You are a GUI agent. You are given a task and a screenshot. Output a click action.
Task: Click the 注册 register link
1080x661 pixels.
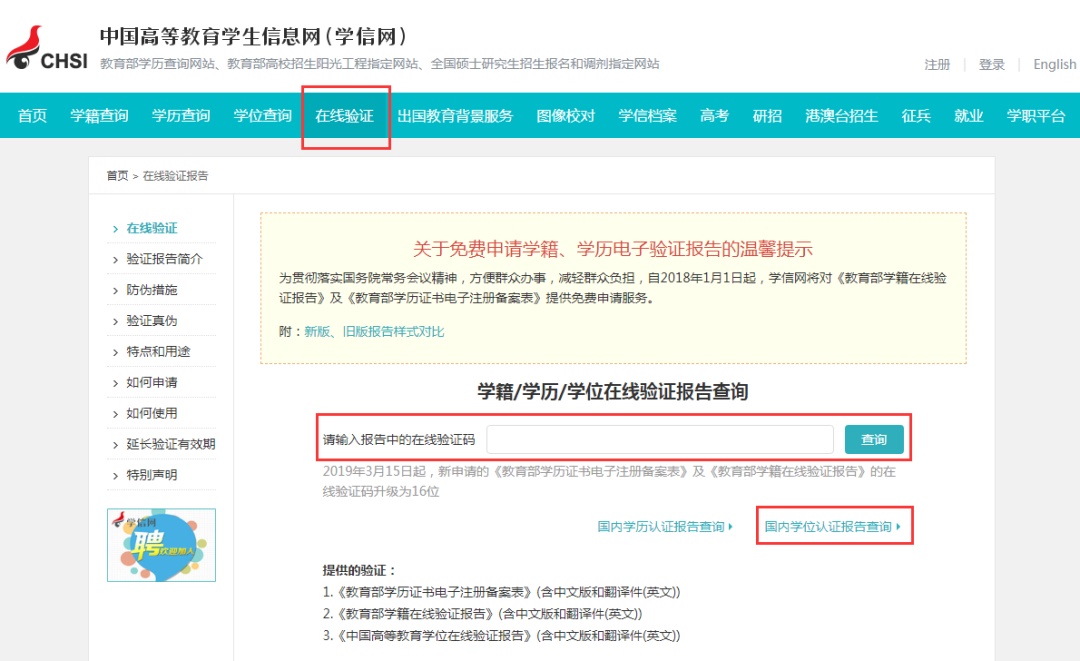tap(937, 65)
